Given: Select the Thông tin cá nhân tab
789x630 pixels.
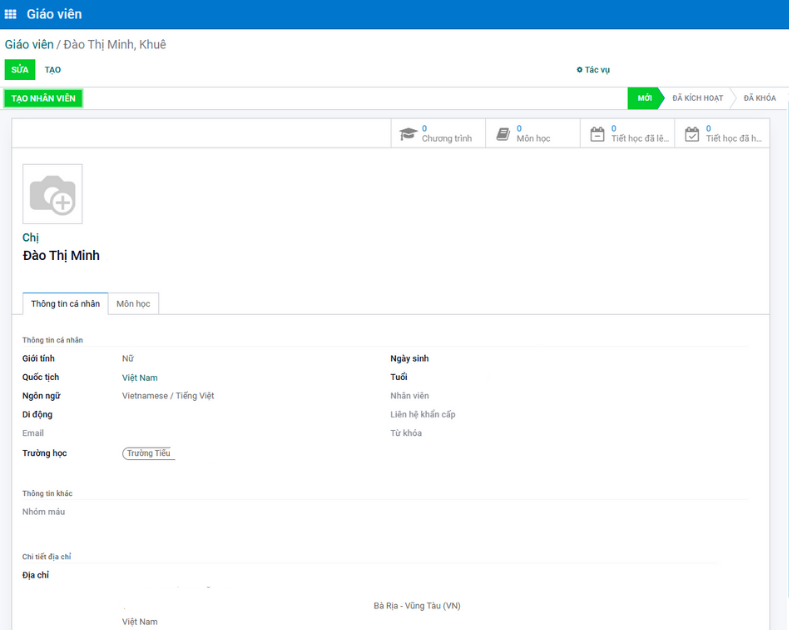Looking at the screenshot, I should click(x=65, y=303).
